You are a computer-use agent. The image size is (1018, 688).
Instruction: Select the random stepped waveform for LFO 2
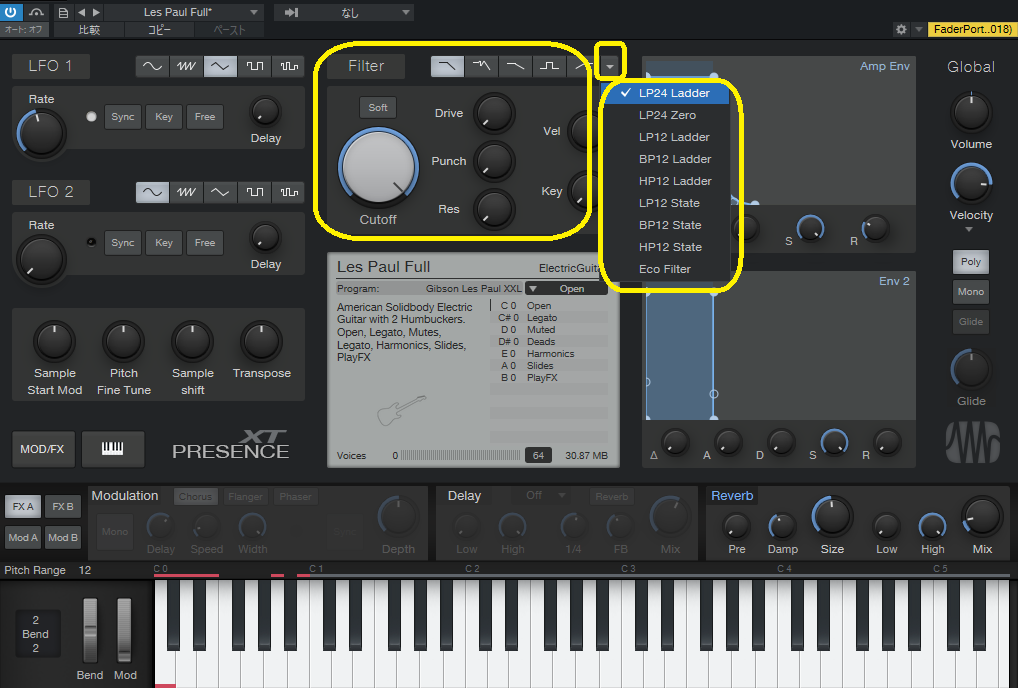(289, 192)
